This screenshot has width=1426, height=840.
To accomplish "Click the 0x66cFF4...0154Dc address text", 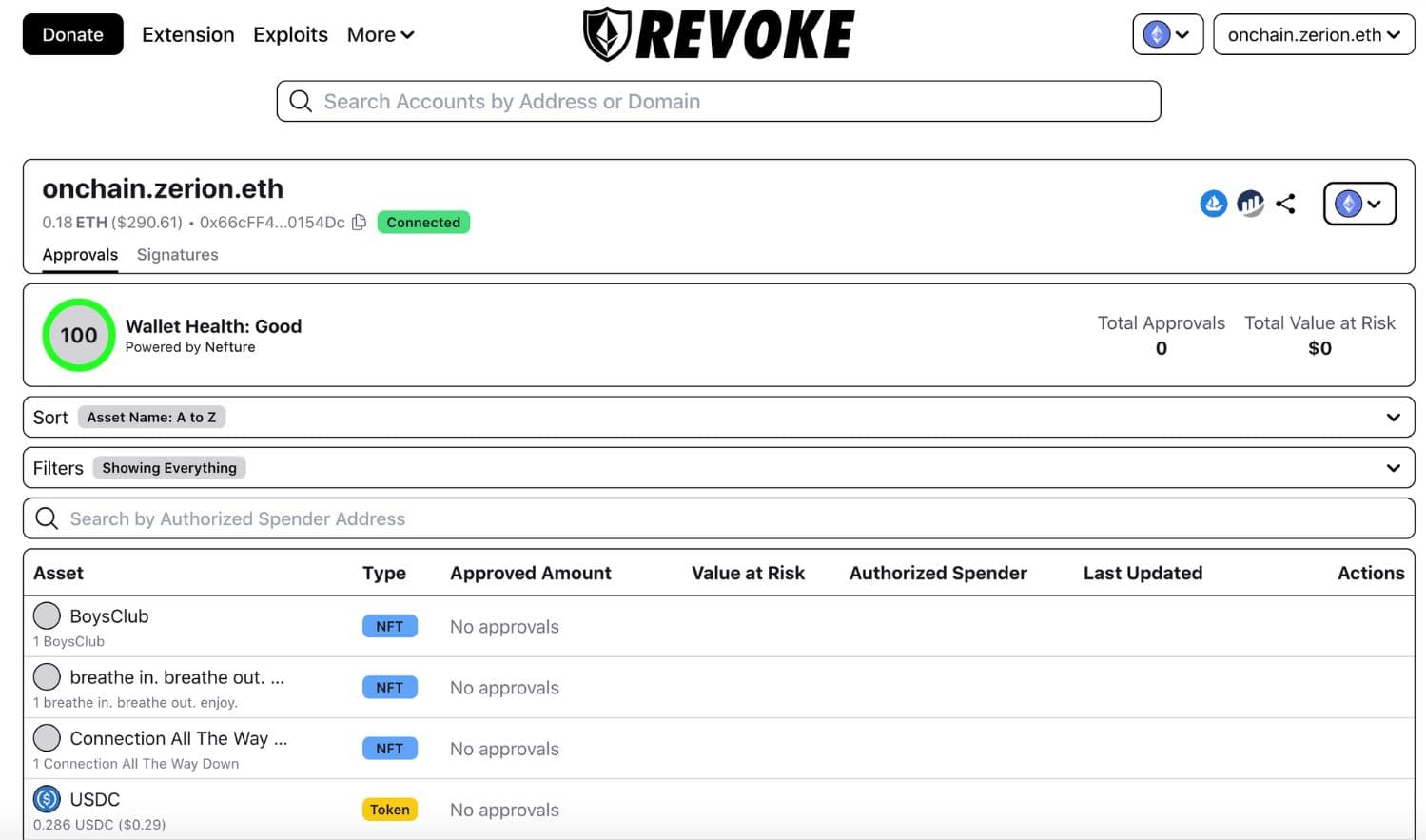I will coord(272,222).
